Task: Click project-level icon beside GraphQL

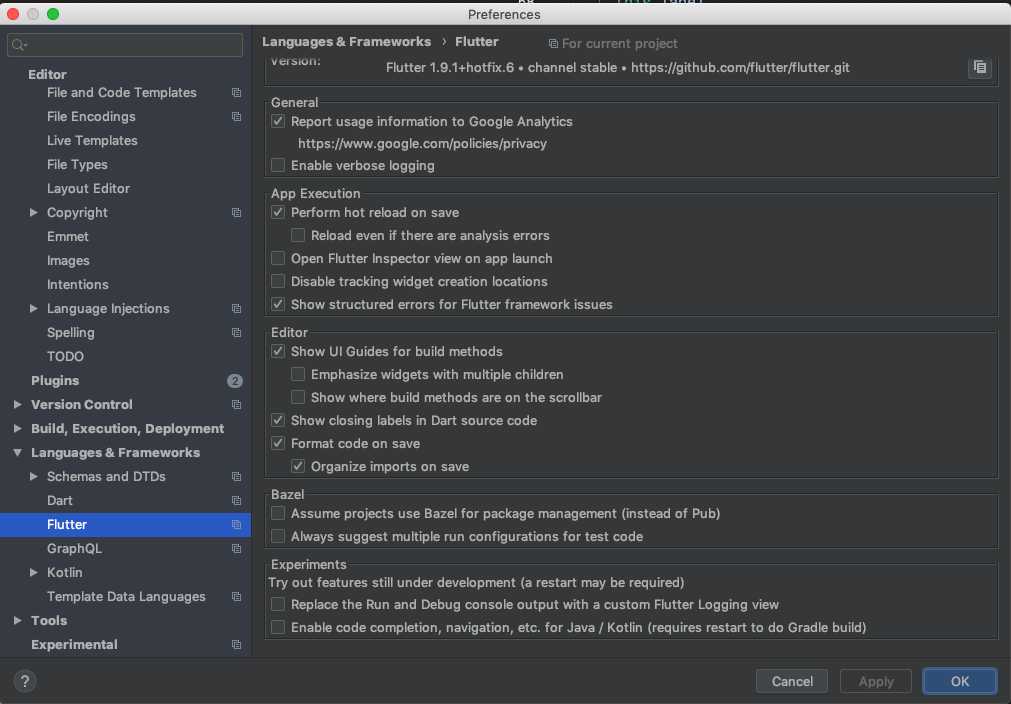Action: coord(236,549)
